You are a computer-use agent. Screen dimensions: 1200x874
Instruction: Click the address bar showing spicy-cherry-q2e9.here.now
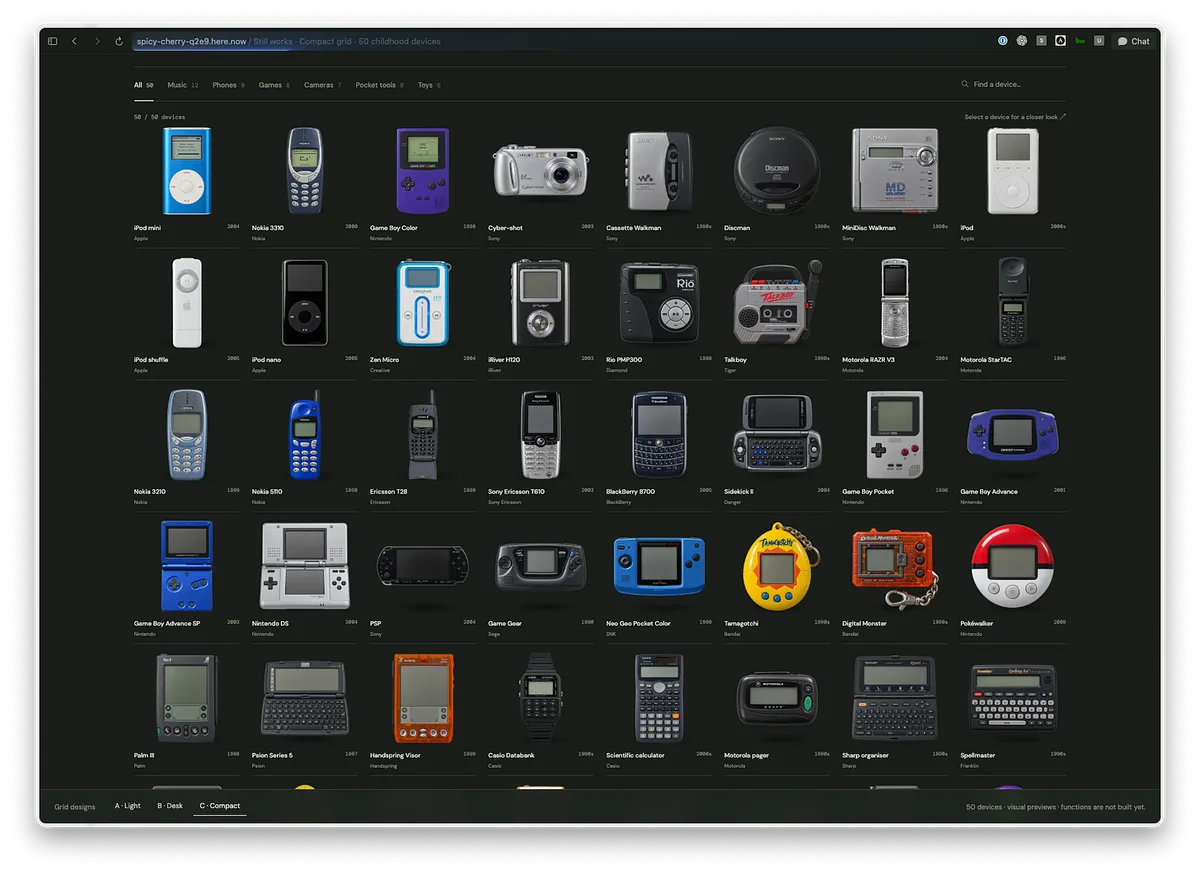tap(560, 41)
